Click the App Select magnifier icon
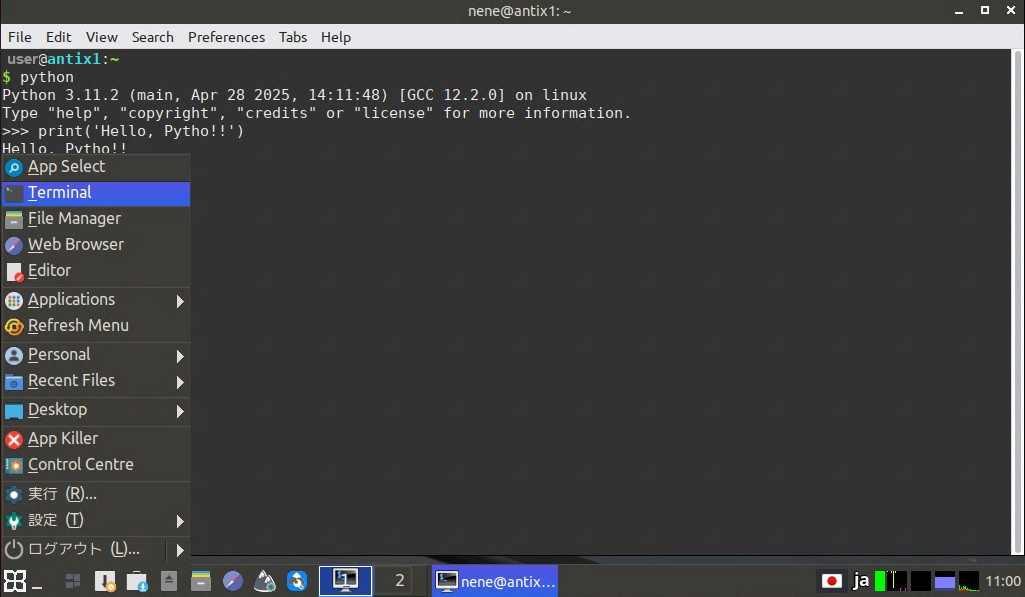 [14, 167]
